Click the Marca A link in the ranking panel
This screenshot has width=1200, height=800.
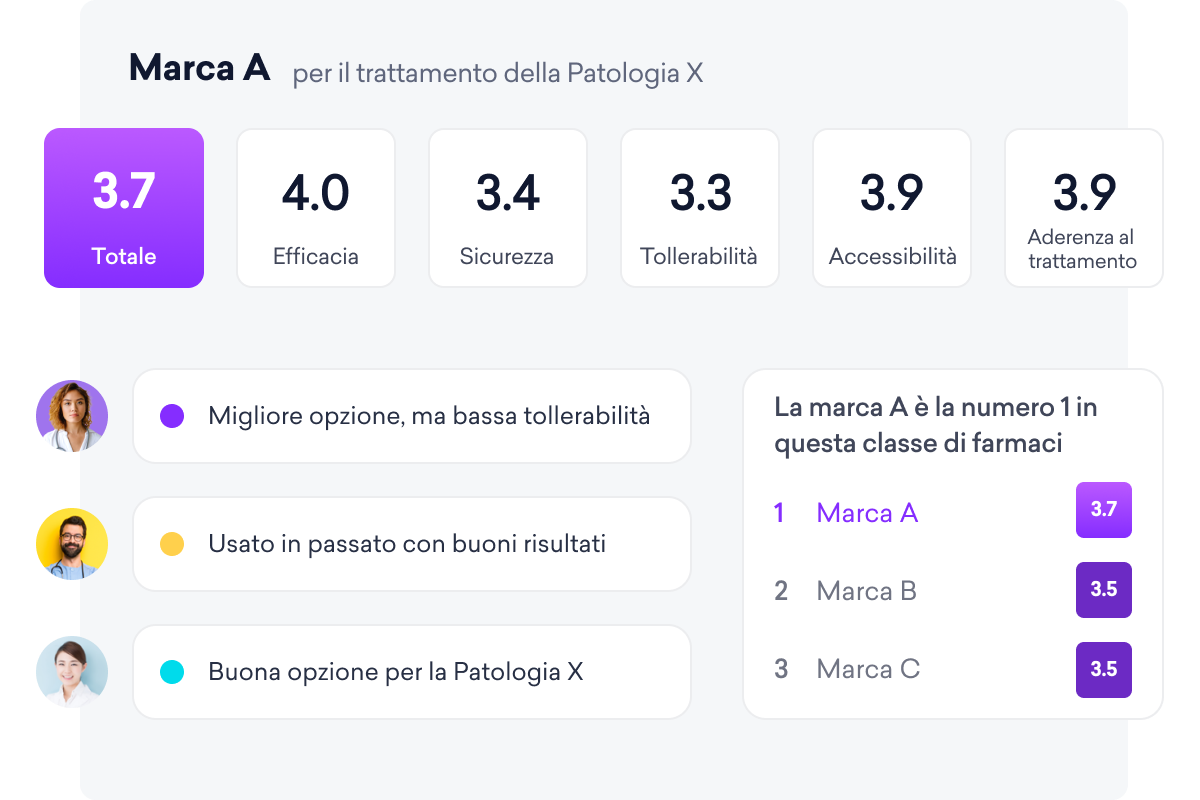[x=867, y=513]
